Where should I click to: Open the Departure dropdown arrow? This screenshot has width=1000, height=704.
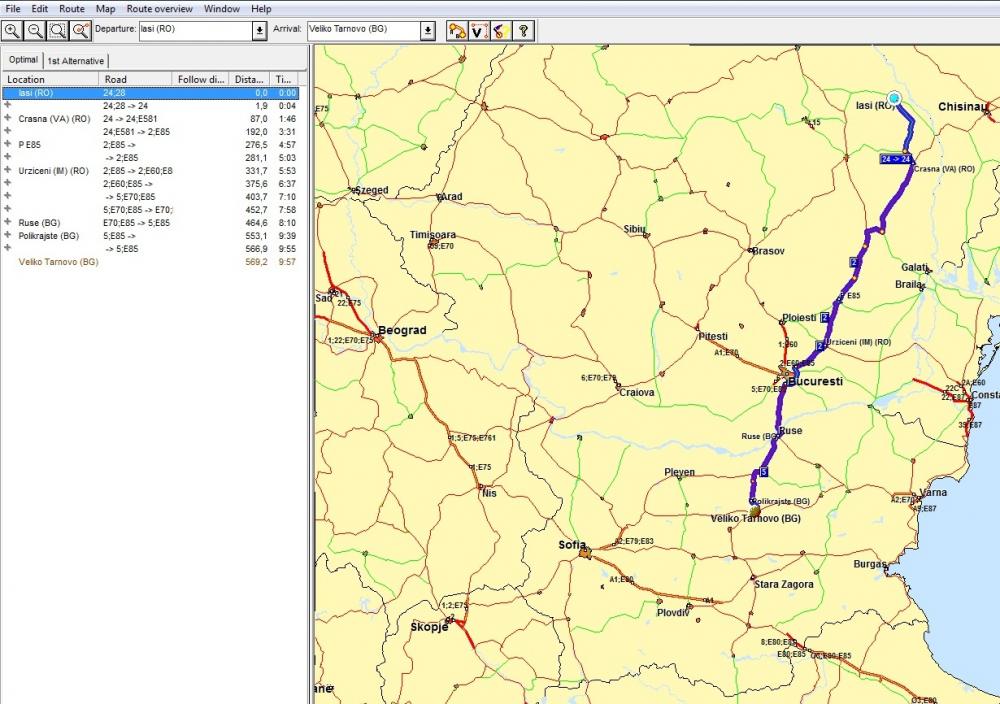pyautogui.click(x=259, y=30)
